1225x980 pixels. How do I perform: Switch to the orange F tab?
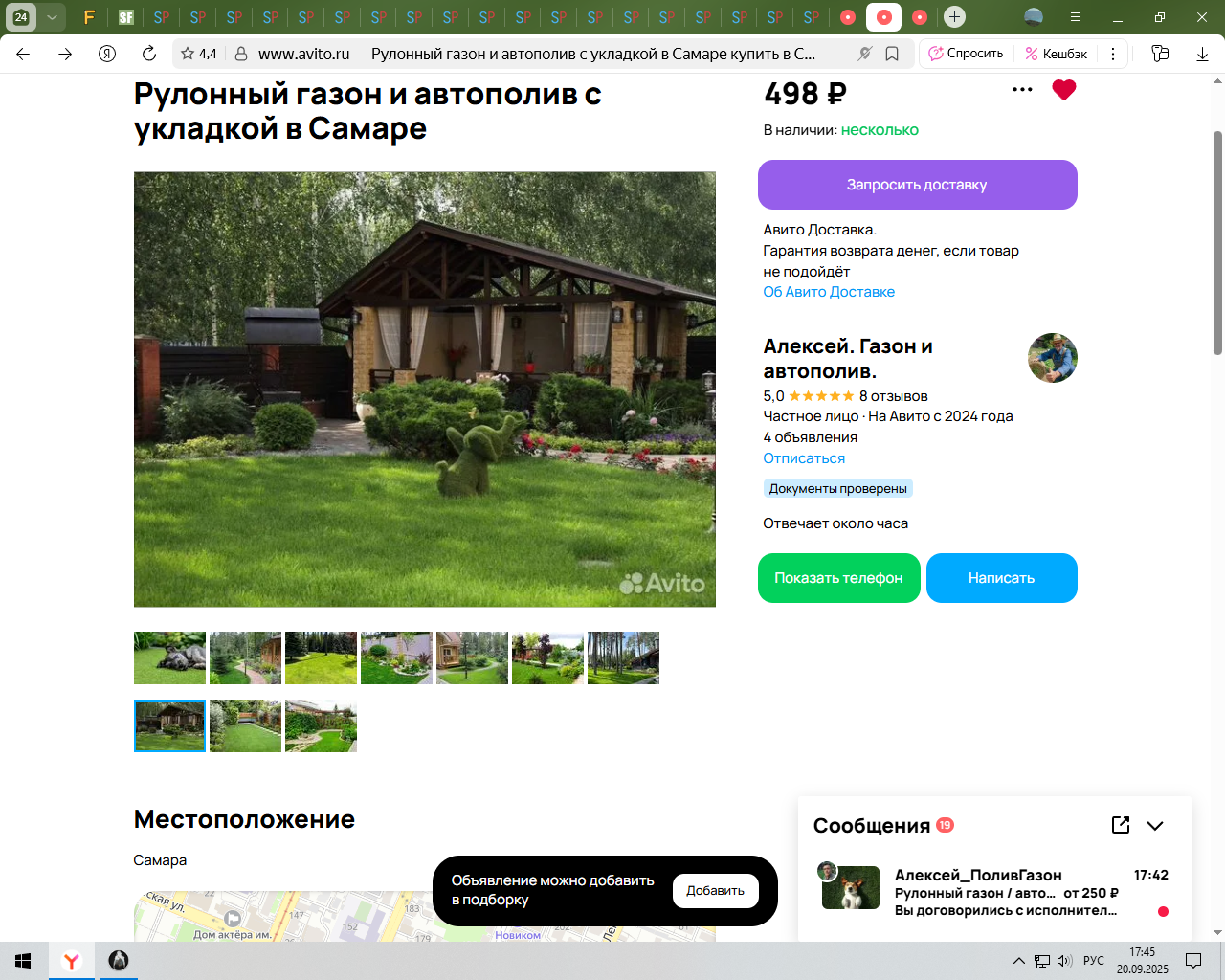(x=89, y=17)
